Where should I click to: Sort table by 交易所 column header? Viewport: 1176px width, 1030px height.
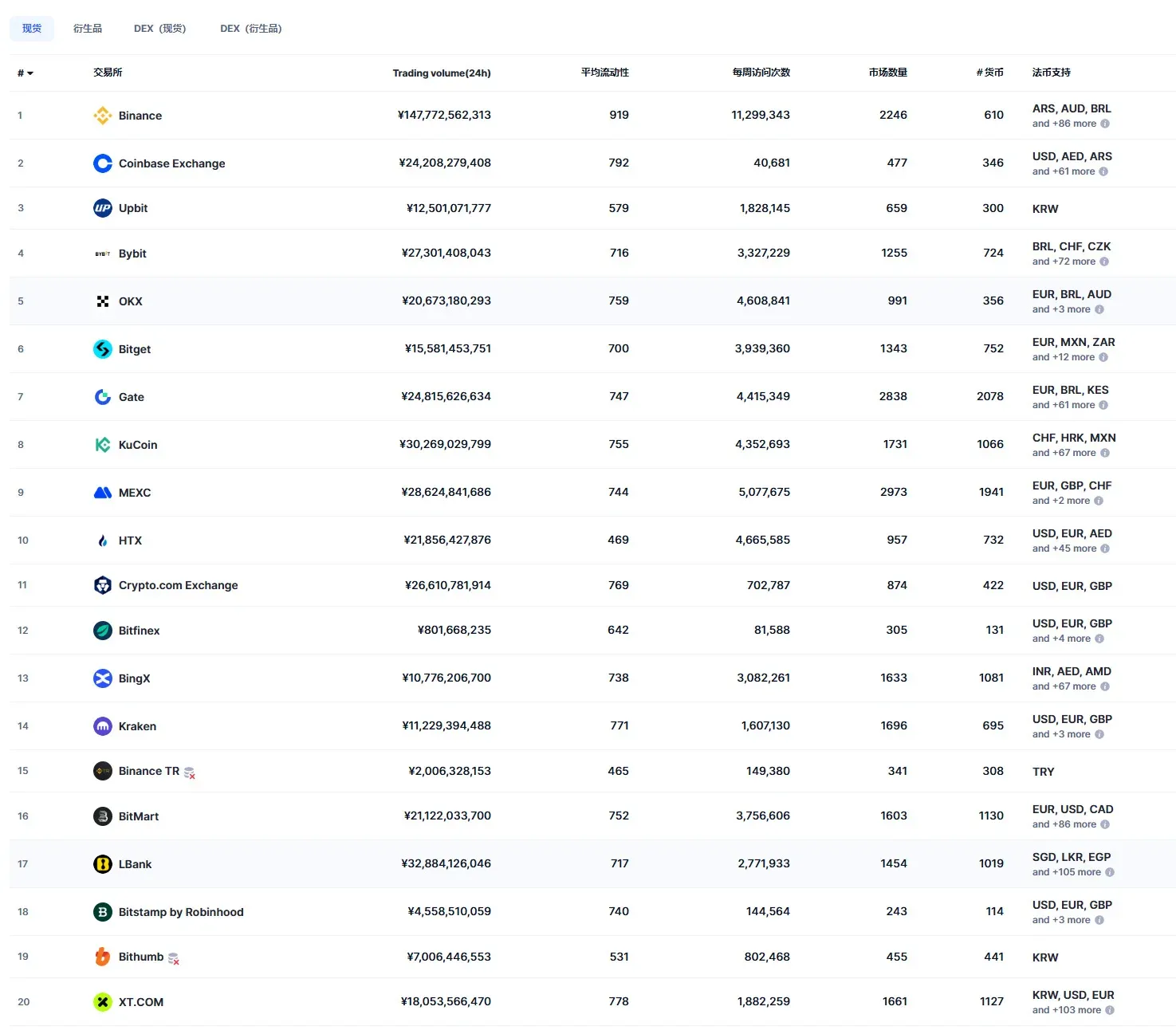pyautogui.click(x=108, y=73)
